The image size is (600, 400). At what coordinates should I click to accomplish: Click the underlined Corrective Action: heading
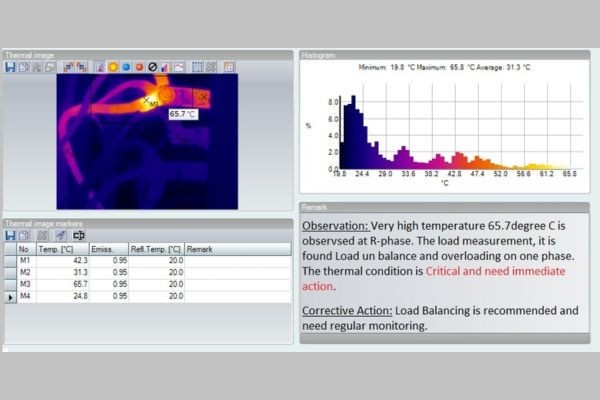347,310
